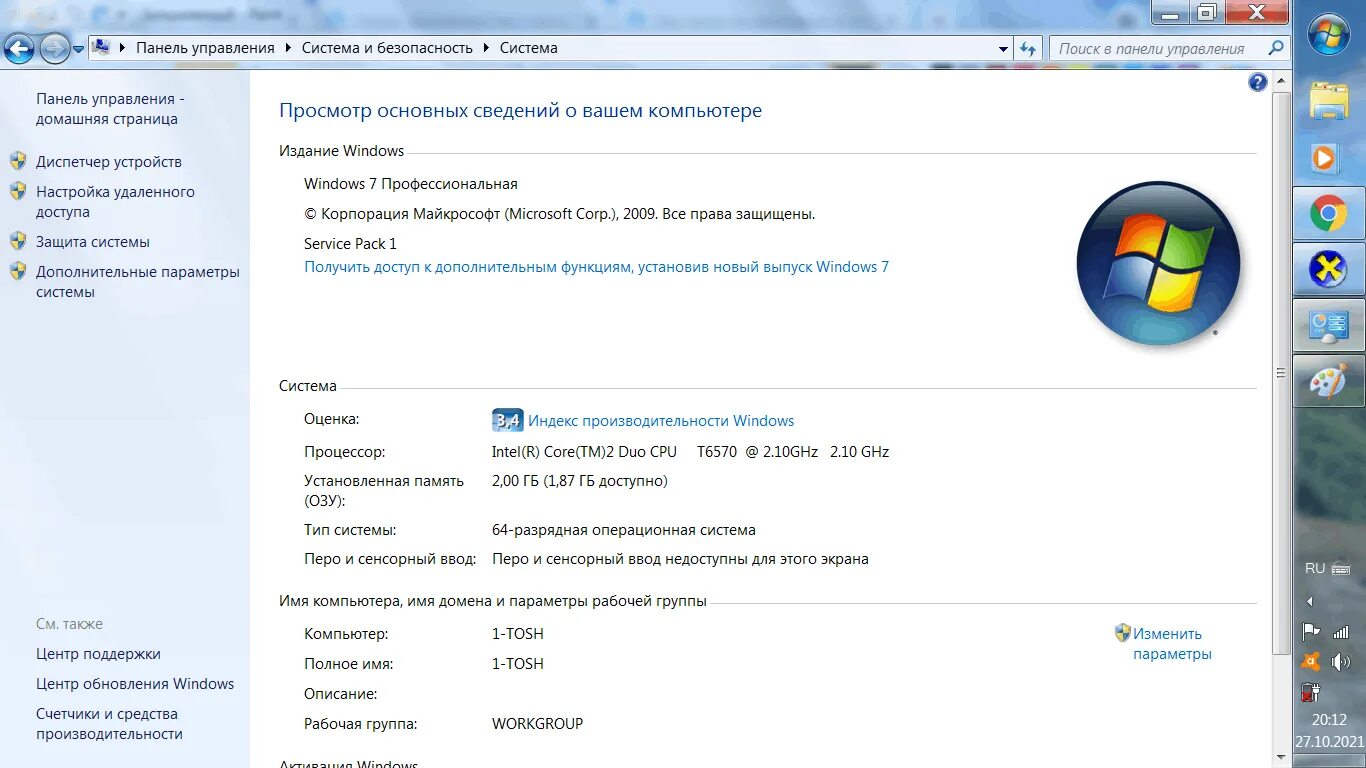This screenshot has height=768, width=1366.
Task: Open Windows Media Player taskbar icon
Action: pos(1325,157)
